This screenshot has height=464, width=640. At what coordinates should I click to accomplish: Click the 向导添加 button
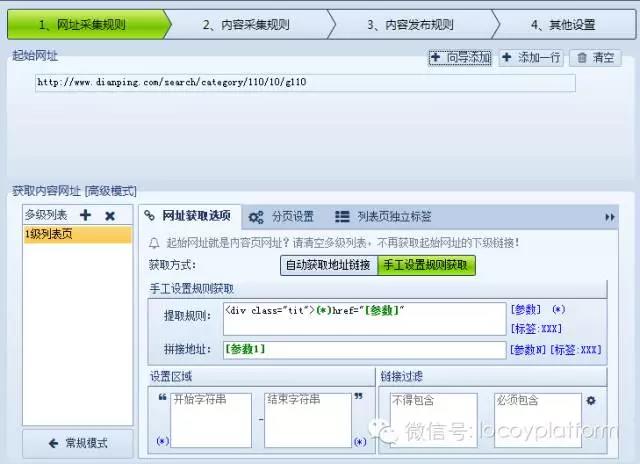tap(460, 58)
